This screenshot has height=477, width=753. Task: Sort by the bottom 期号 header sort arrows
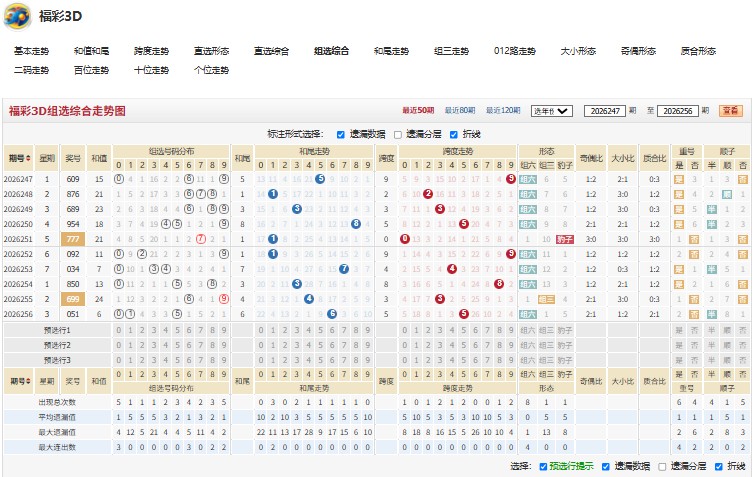[28, 381]
